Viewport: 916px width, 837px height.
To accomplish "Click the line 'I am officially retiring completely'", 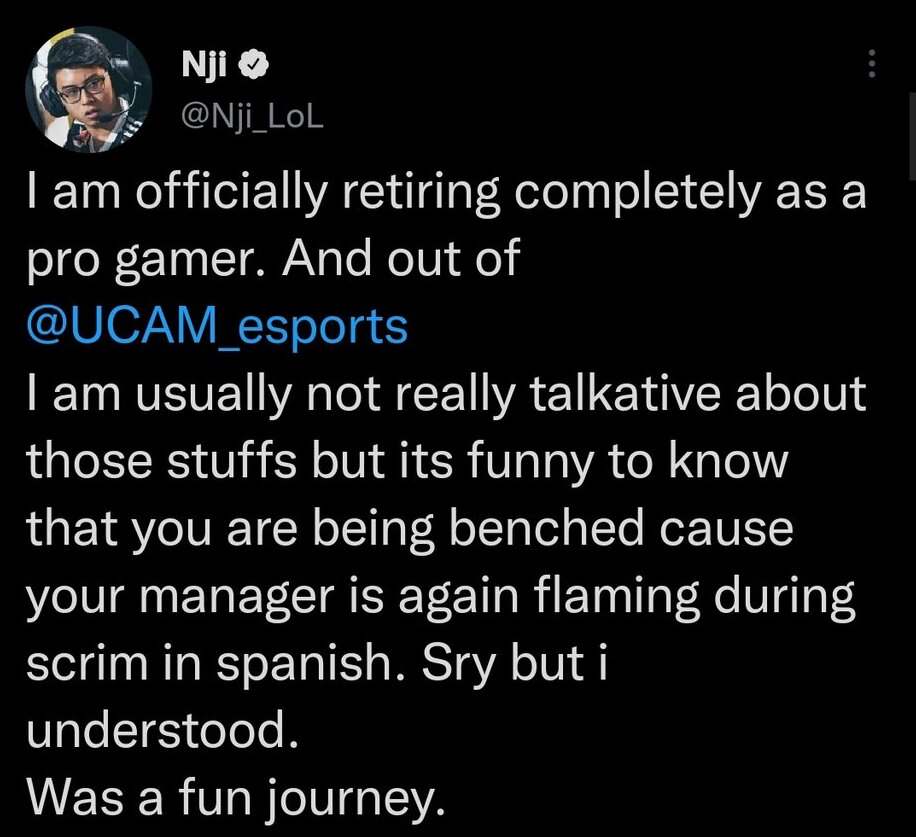I will 446,194.
